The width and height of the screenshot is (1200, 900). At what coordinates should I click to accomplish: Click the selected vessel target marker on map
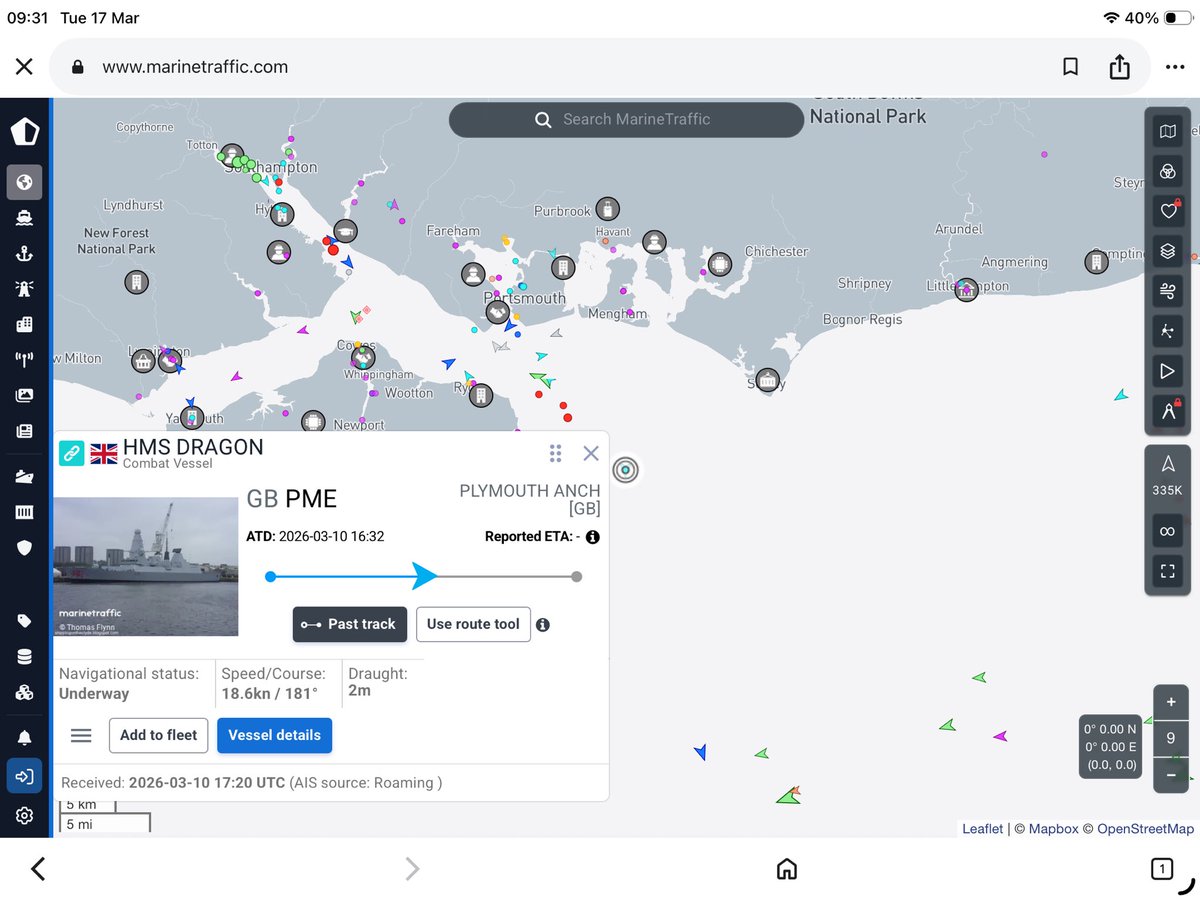point(626,469)
